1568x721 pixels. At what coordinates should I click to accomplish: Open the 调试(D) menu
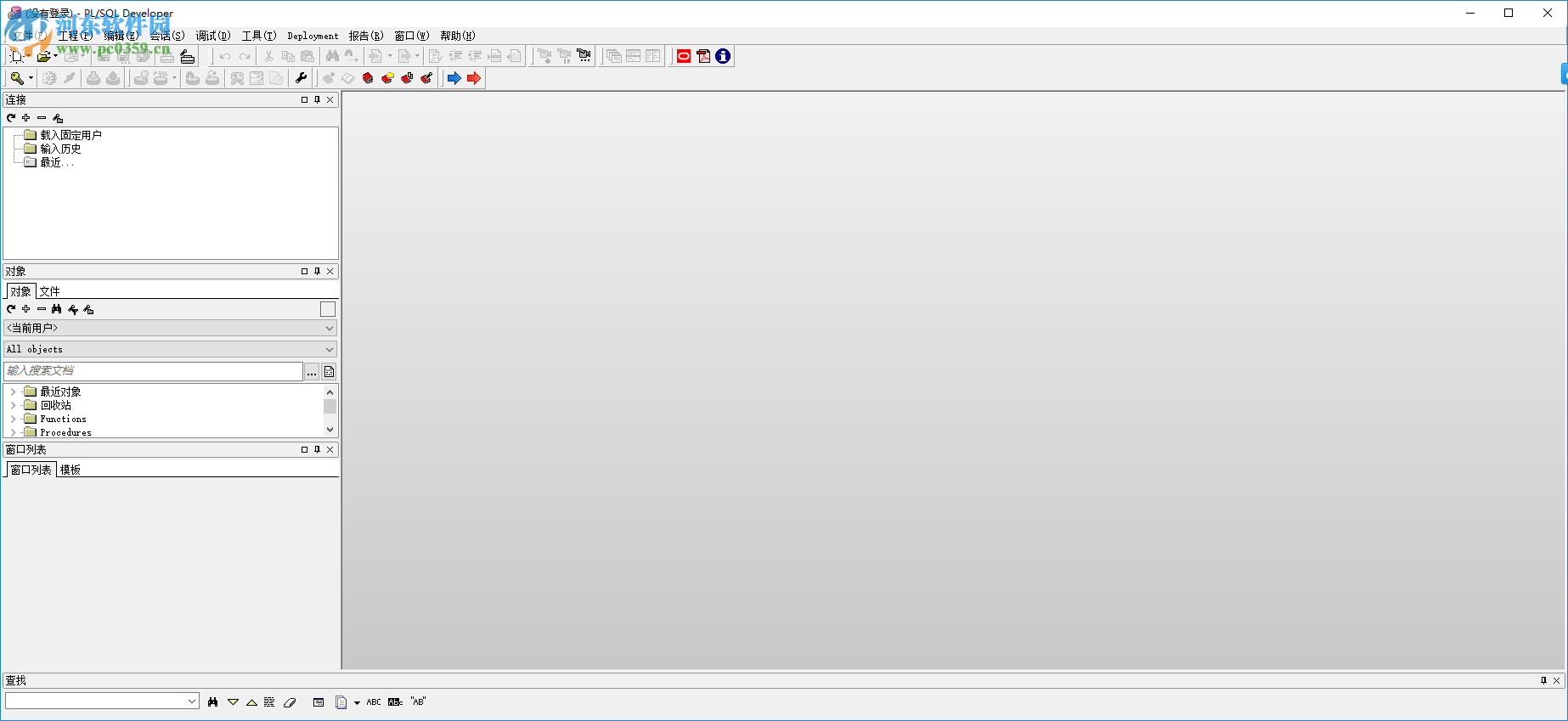point(213,36)
